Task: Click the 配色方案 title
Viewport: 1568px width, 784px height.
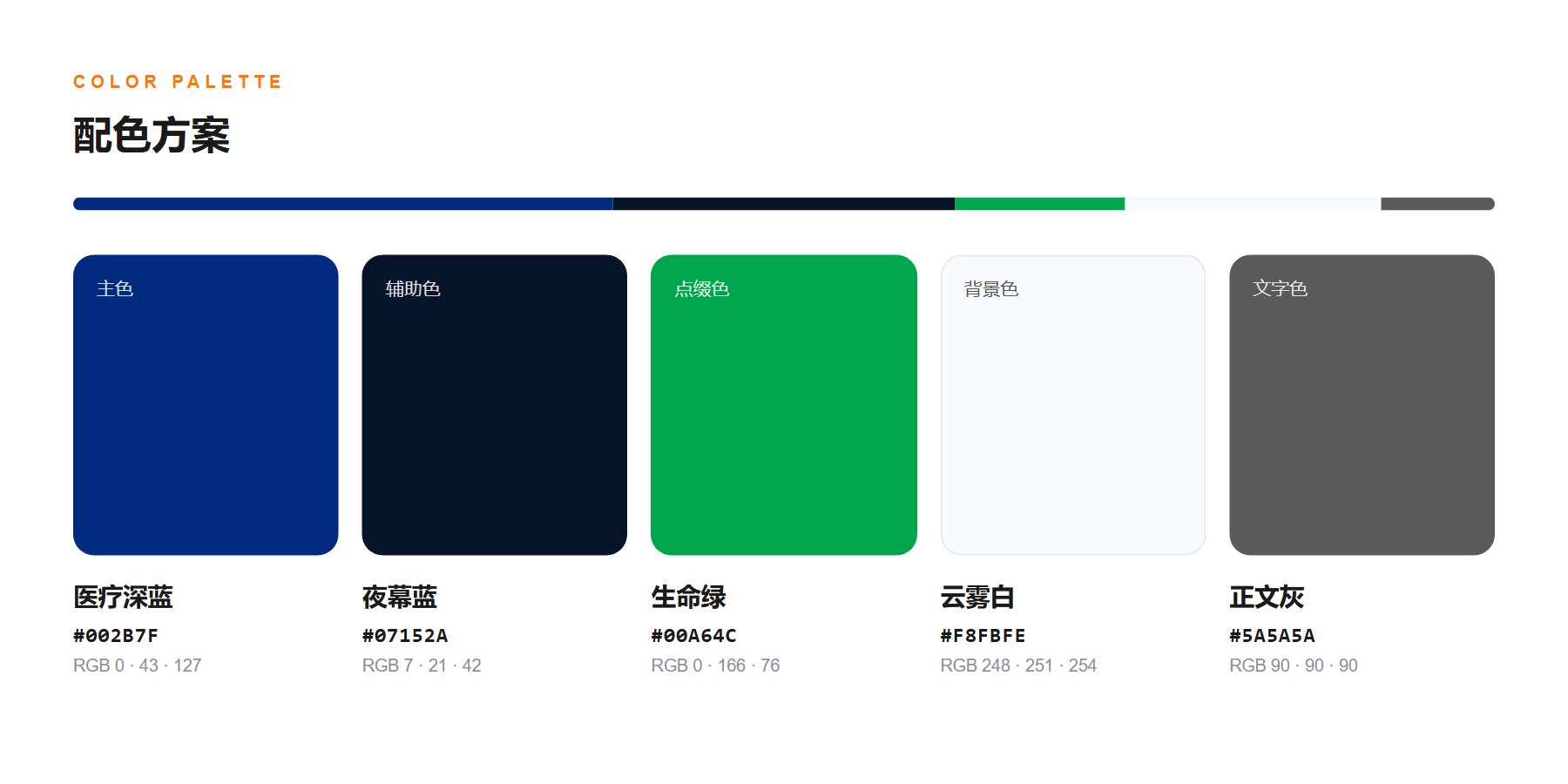Action: [152, 136]
